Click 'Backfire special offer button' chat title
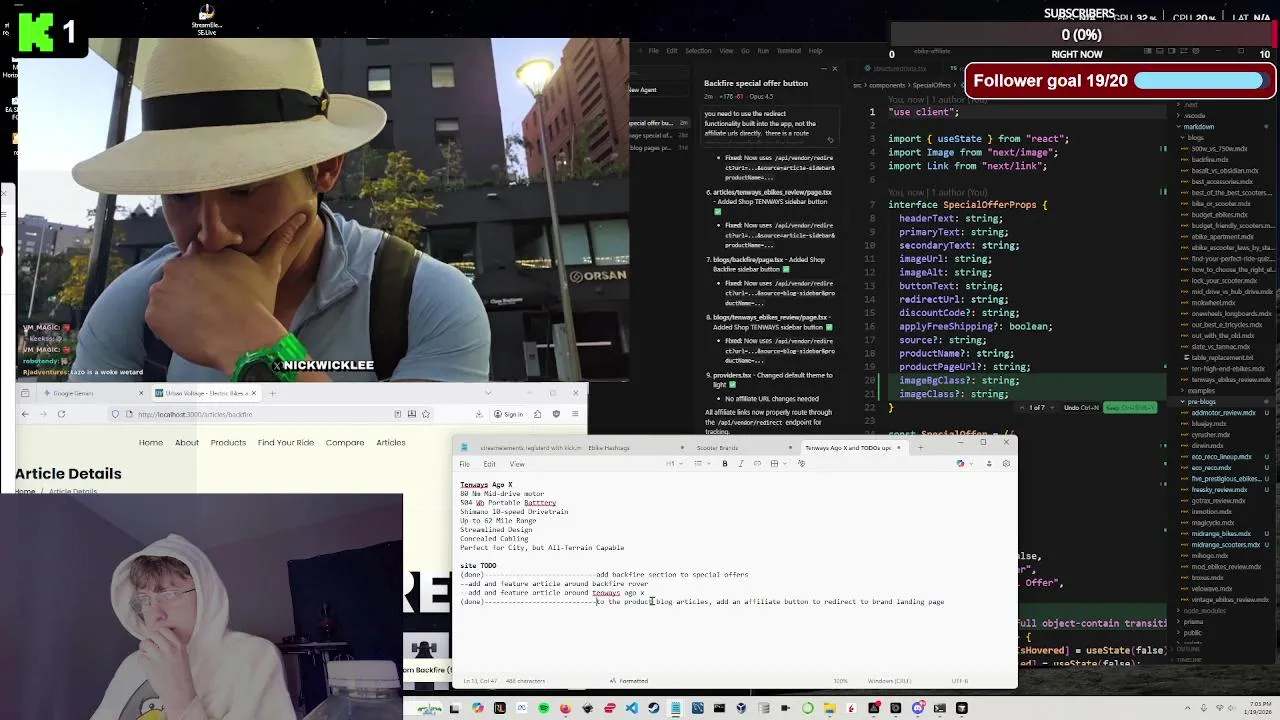The image size is (1280, 720). tap(756, 83)
